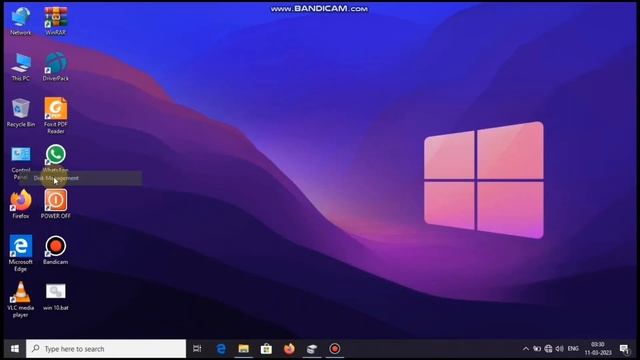Select the This PC desktop icon
Viewport: 640px width, 360px height.
point(21,67)
